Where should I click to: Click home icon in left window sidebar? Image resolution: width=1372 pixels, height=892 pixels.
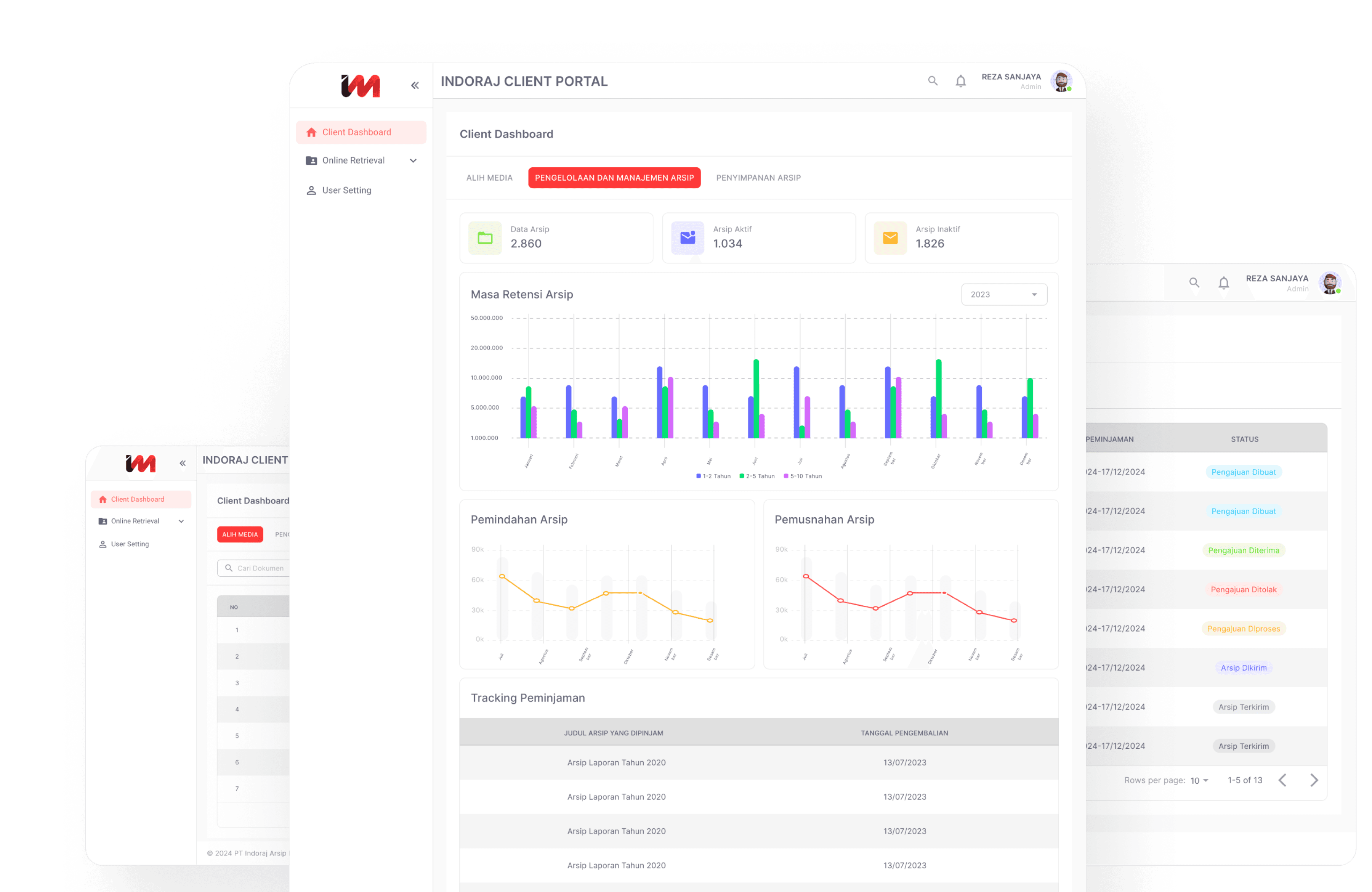[x=103, y=499]
